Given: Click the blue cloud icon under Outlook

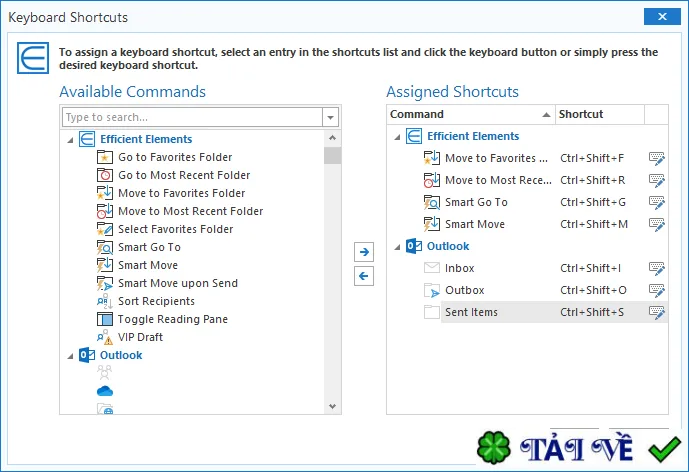Looking at the screenshot, I should coord(105,391).
